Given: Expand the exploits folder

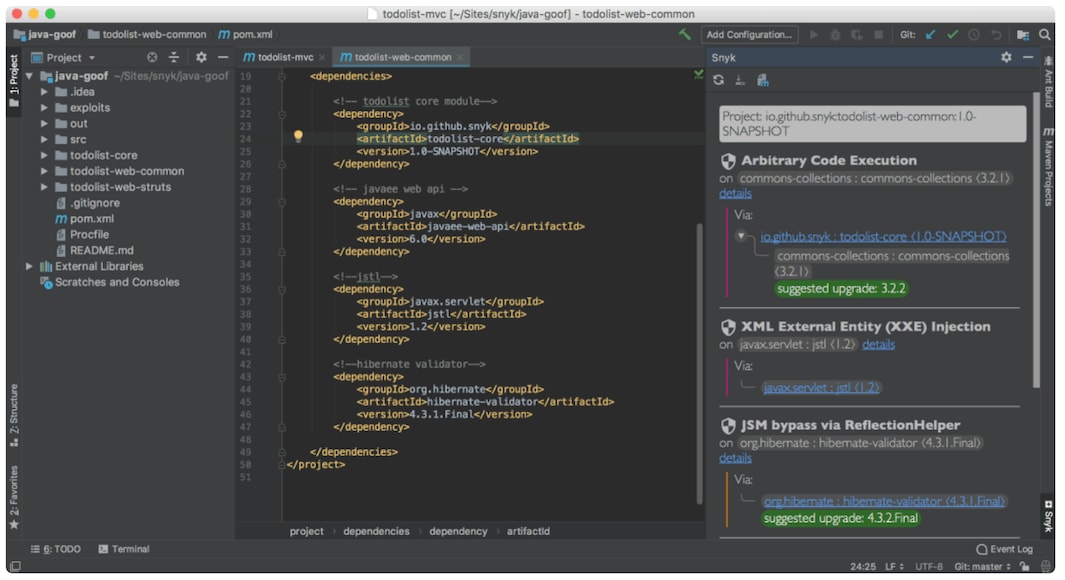Looking at the screenshot, I should point(44,107).
